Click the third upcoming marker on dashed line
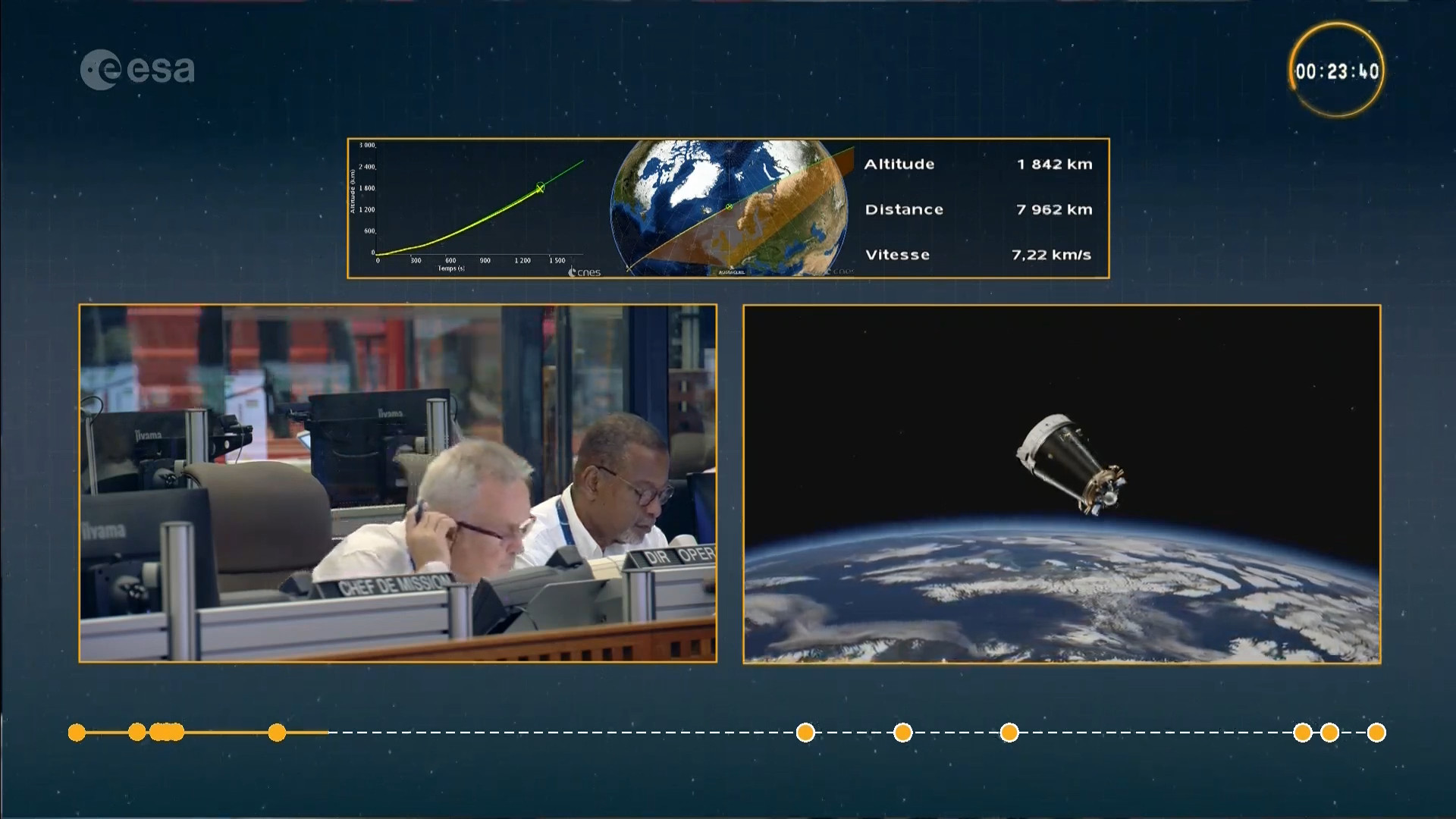Screen dimensions: 1456x819 click(1009, 733)
